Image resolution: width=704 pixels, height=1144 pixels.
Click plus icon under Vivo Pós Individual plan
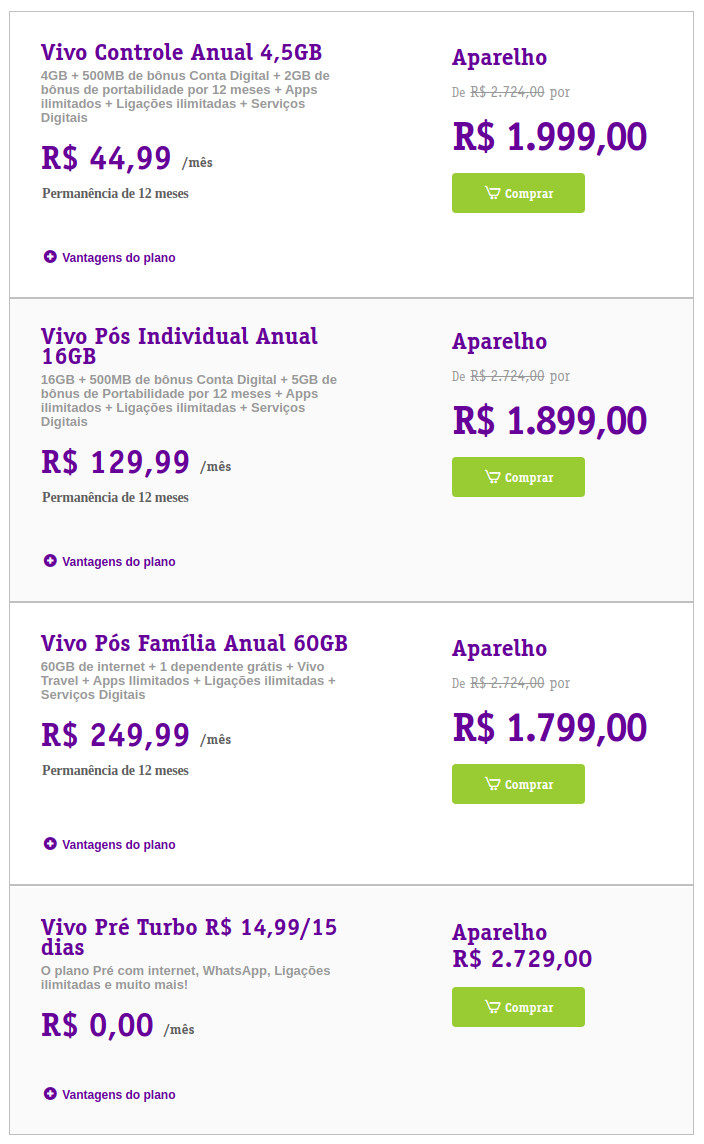50,561
